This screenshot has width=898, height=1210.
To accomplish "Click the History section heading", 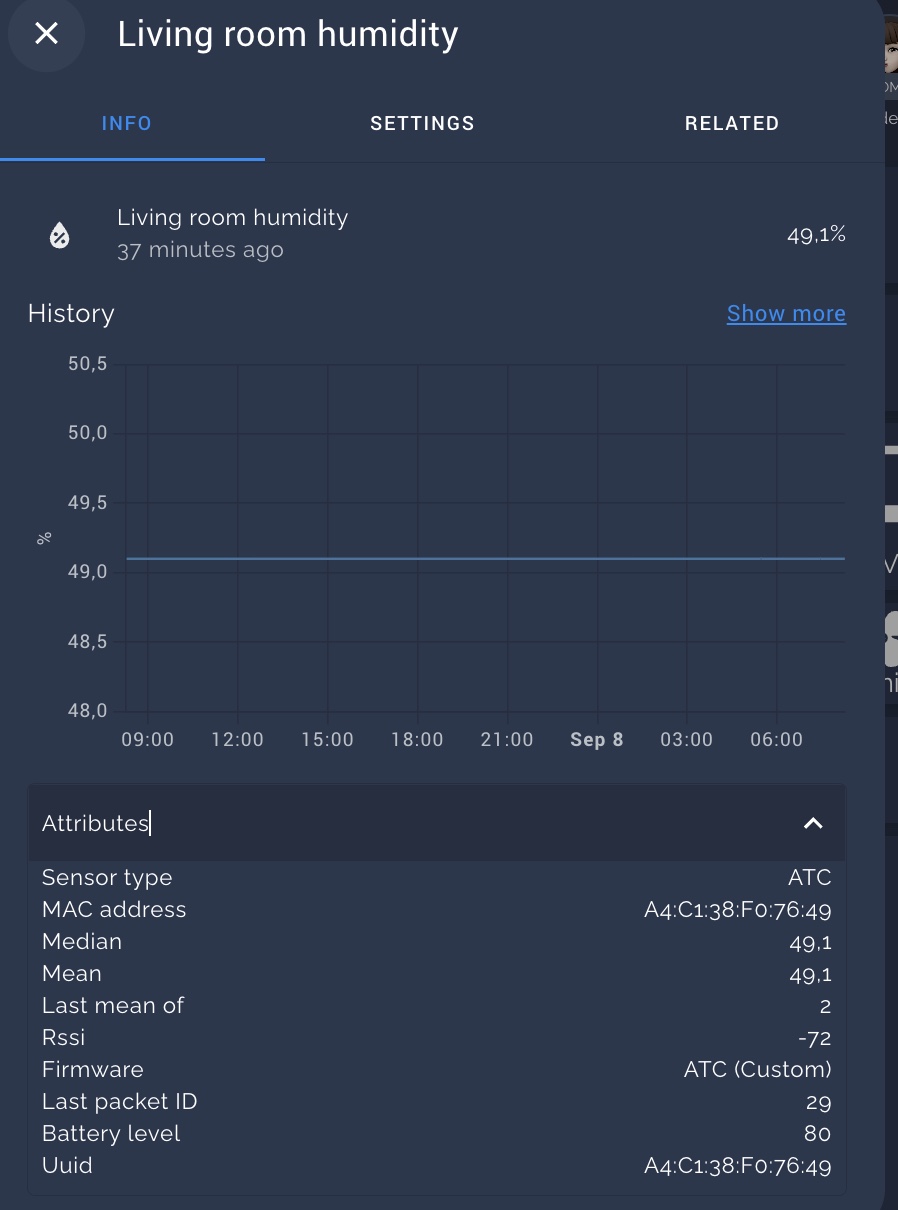I will click(x=70, y=313).
